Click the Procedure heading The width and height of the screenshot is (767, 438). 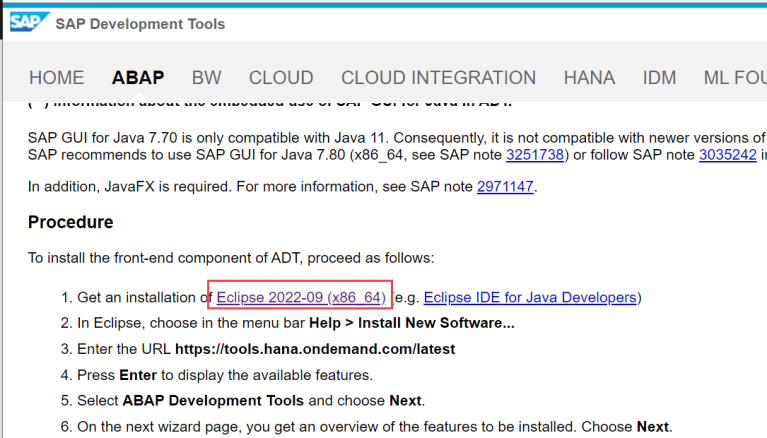(70, 222)
